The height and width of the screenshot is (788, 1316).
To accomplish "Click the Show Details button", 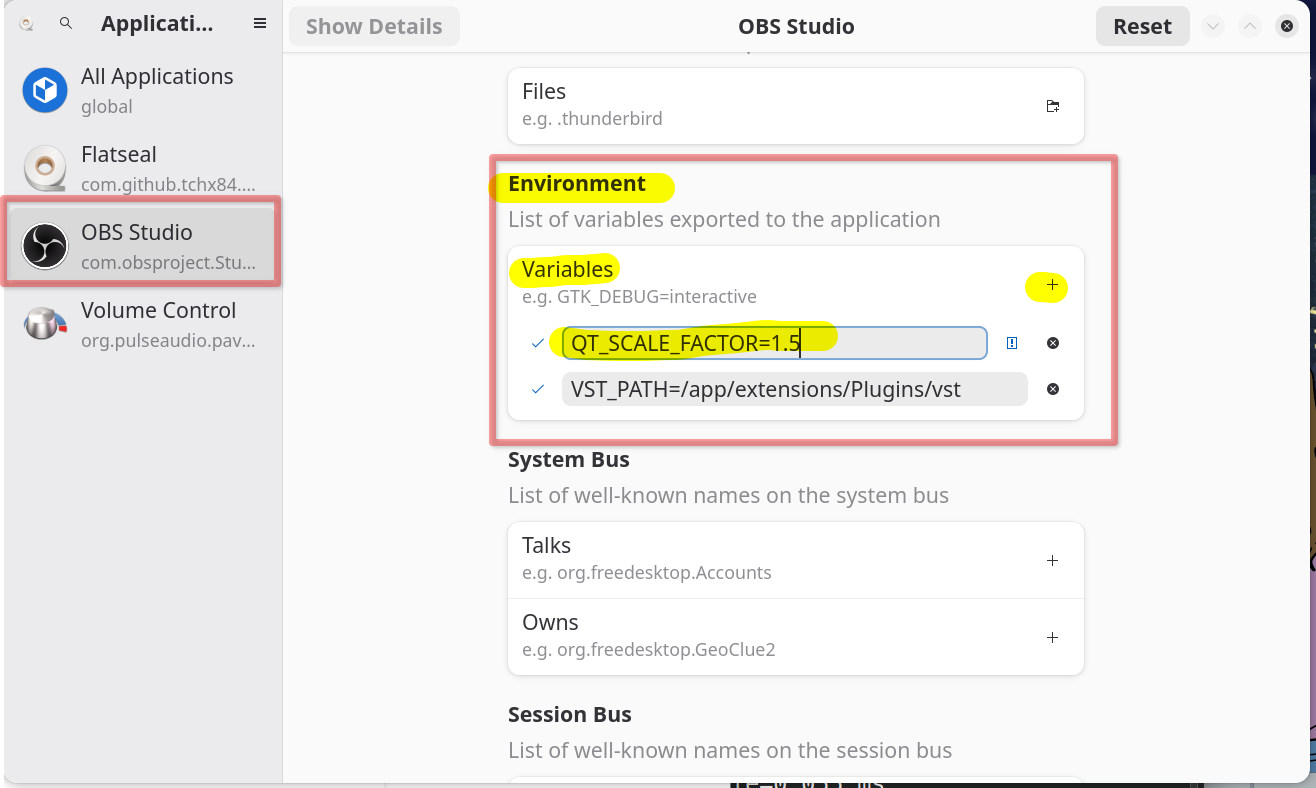I will pos(374,27).
